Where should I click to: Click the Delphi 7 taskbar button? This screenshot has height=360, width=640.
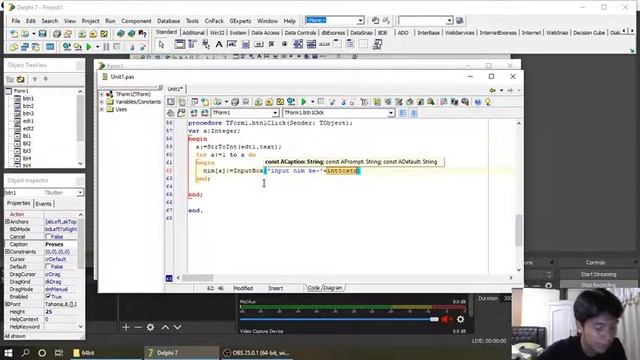pos(181,353)
